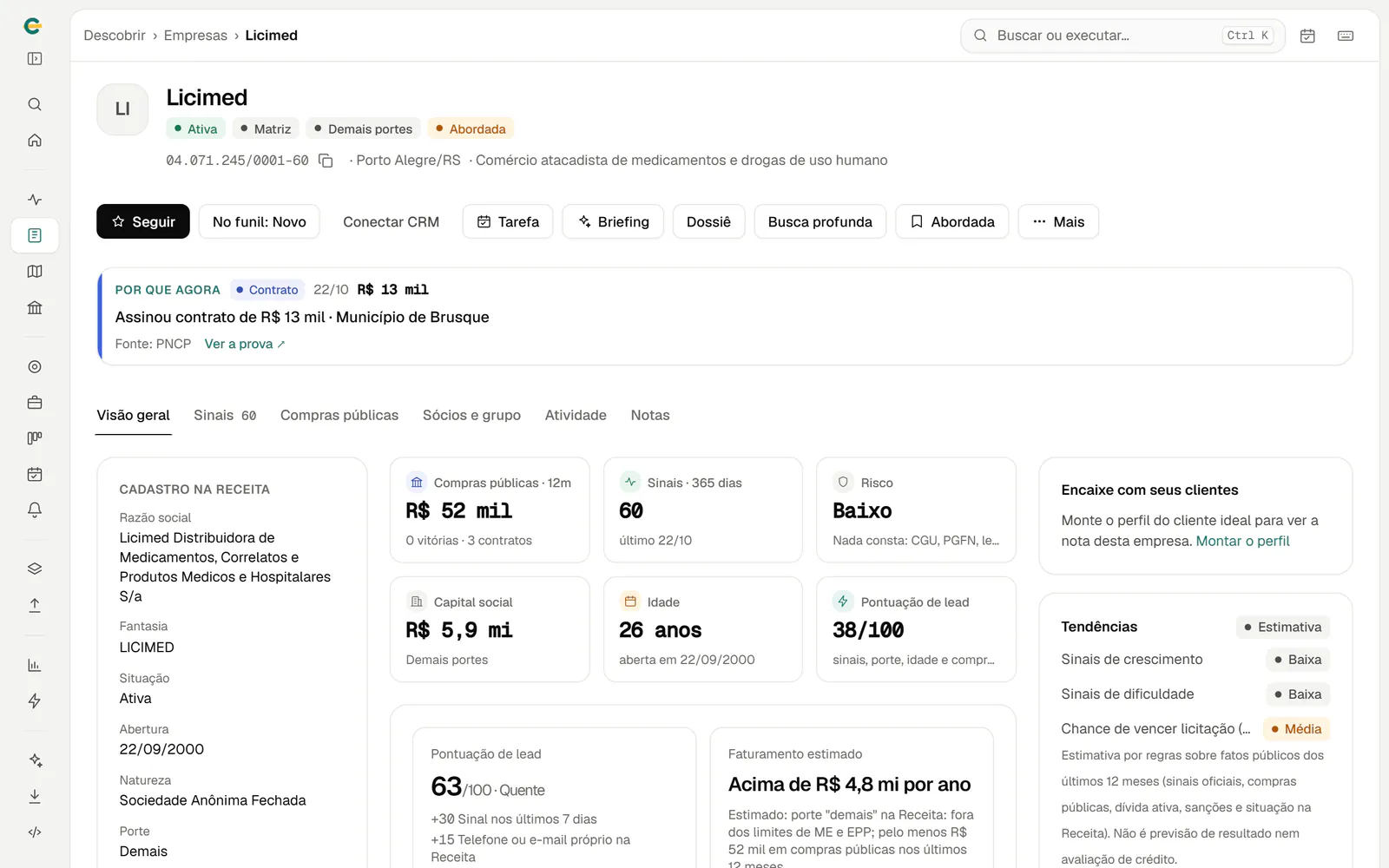The image size is (1389, 868).
Task: Focus the Buscar ou executar search field
Action: [x=1122, y=36]
